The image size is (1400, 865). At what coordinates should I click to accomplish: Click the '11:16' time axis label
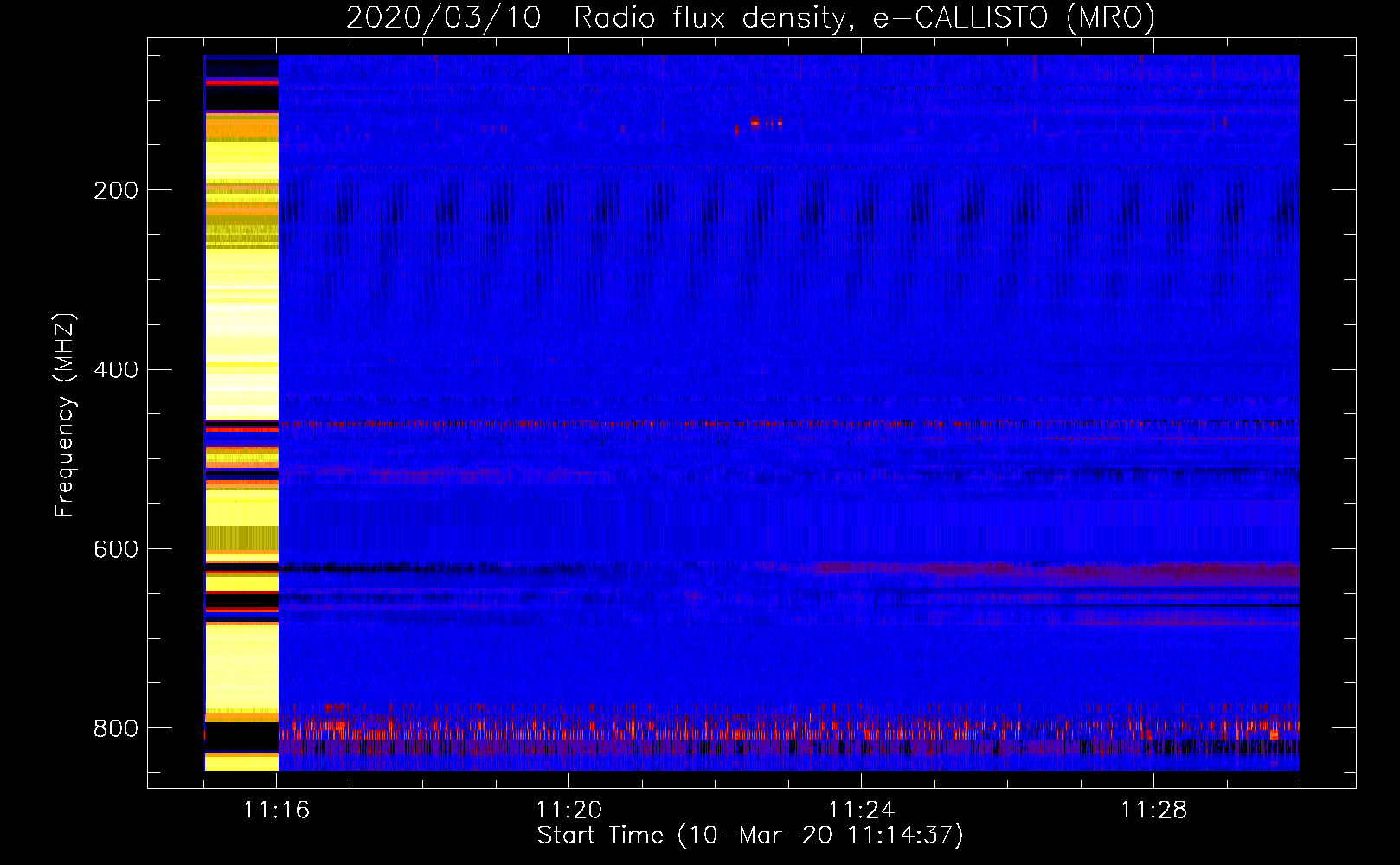276,811
